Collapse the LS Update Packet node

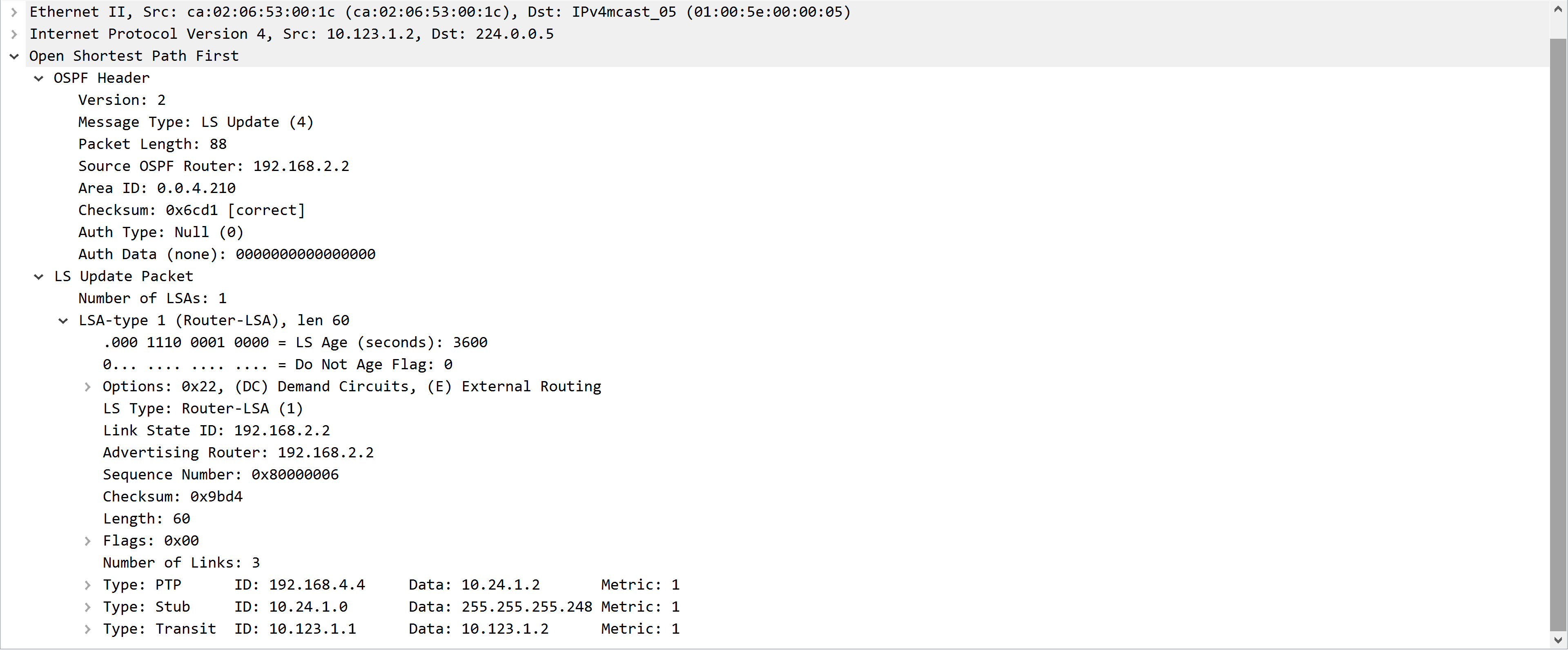38,277
